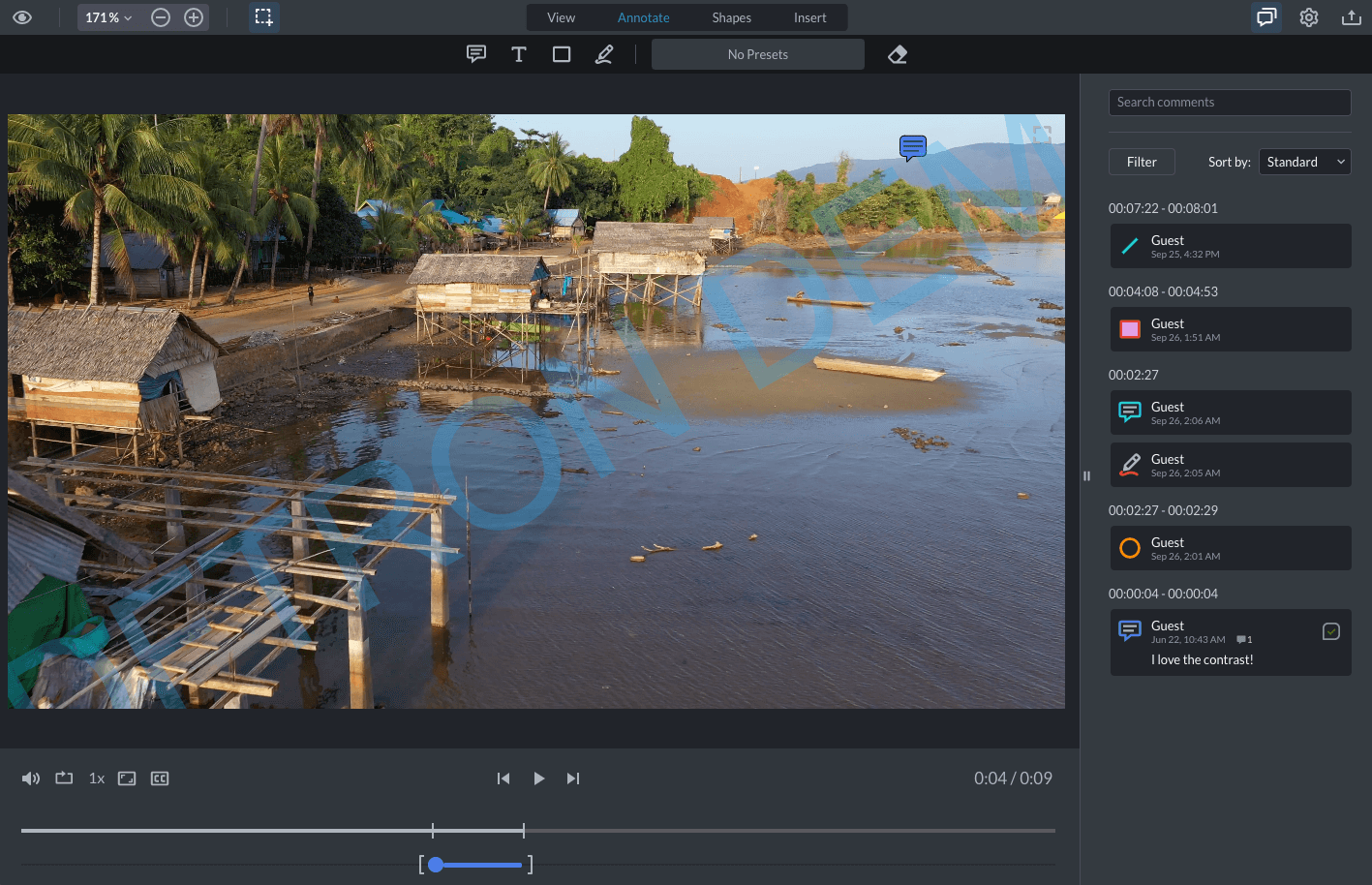Select the pen drawing tool
Screen dimensions: 1372x885
pyautogui.click(x=603, y=53)
